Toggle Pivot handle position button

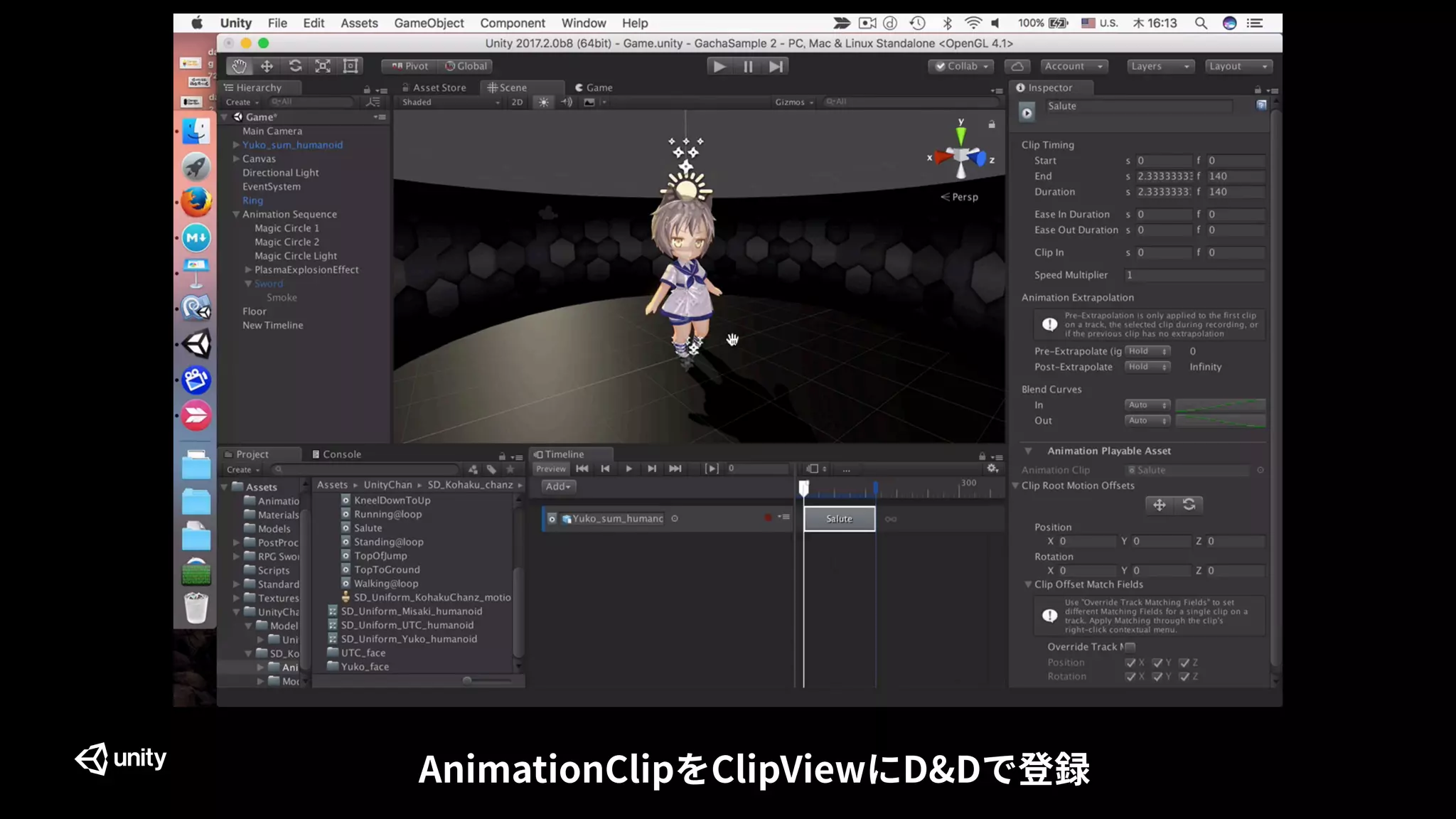409,66
